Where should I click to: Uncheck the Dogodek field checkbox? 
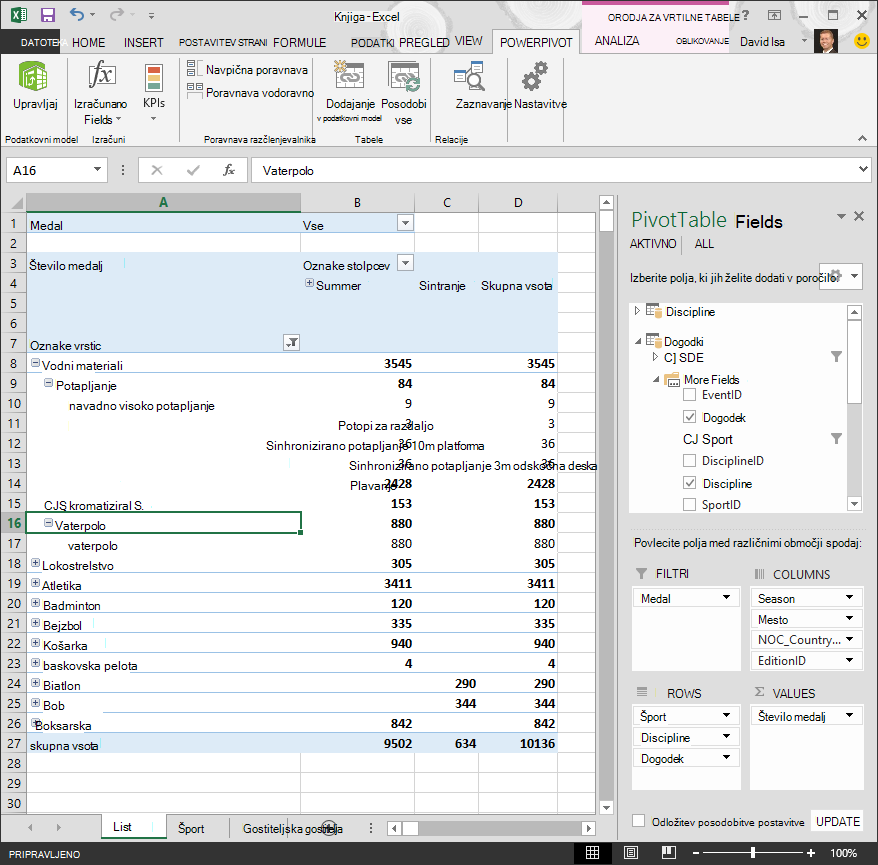click(x=689, y=417)
